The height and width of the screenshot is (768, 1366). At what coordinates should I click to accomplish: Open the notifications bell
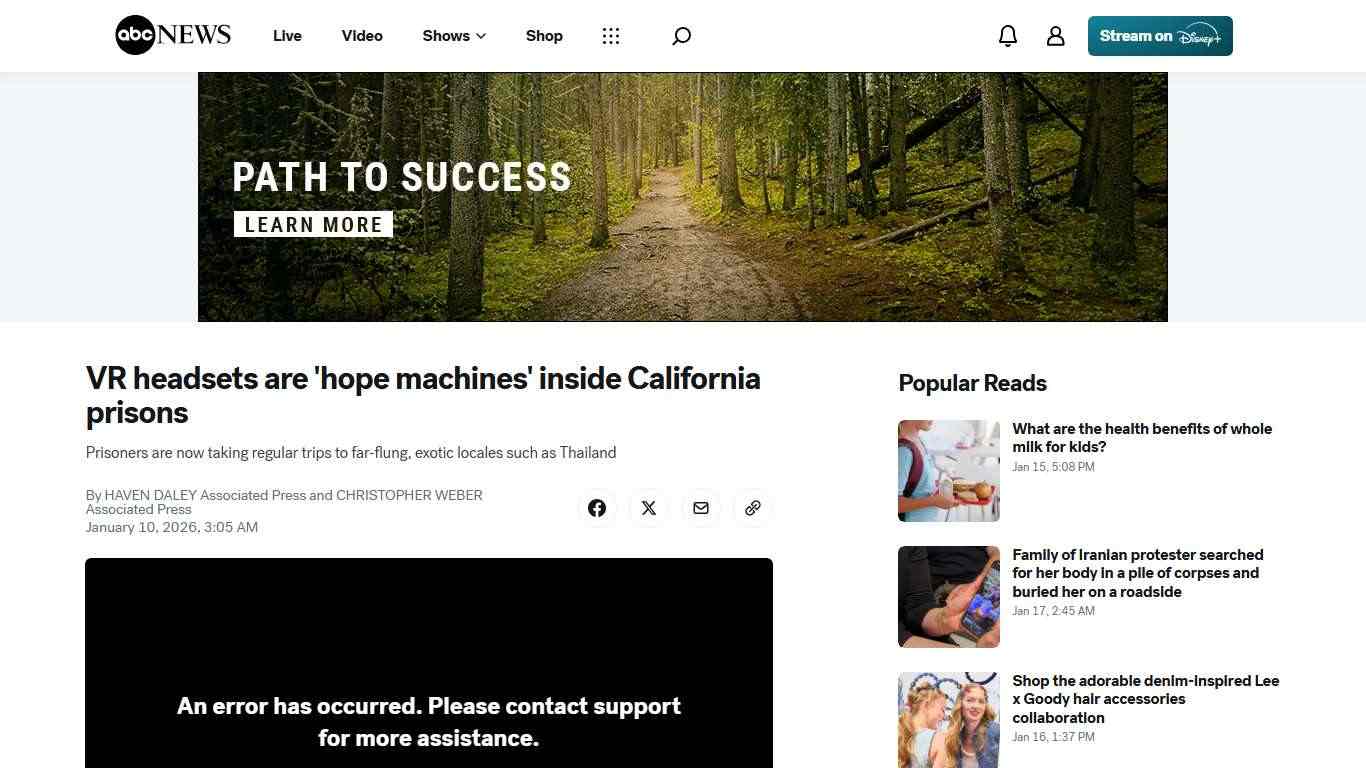pyautogui.click(x=1008, y=36)
